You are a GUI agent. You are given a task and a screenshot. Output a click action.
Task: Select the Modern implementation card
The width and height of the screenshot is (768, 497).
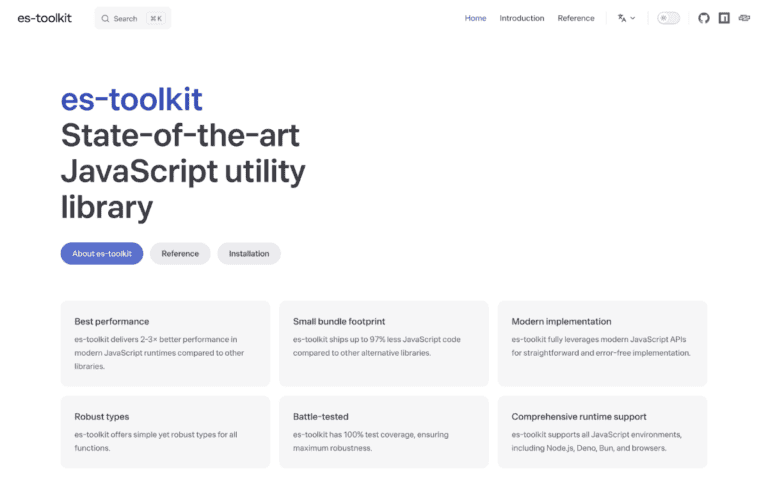point(602,344)
